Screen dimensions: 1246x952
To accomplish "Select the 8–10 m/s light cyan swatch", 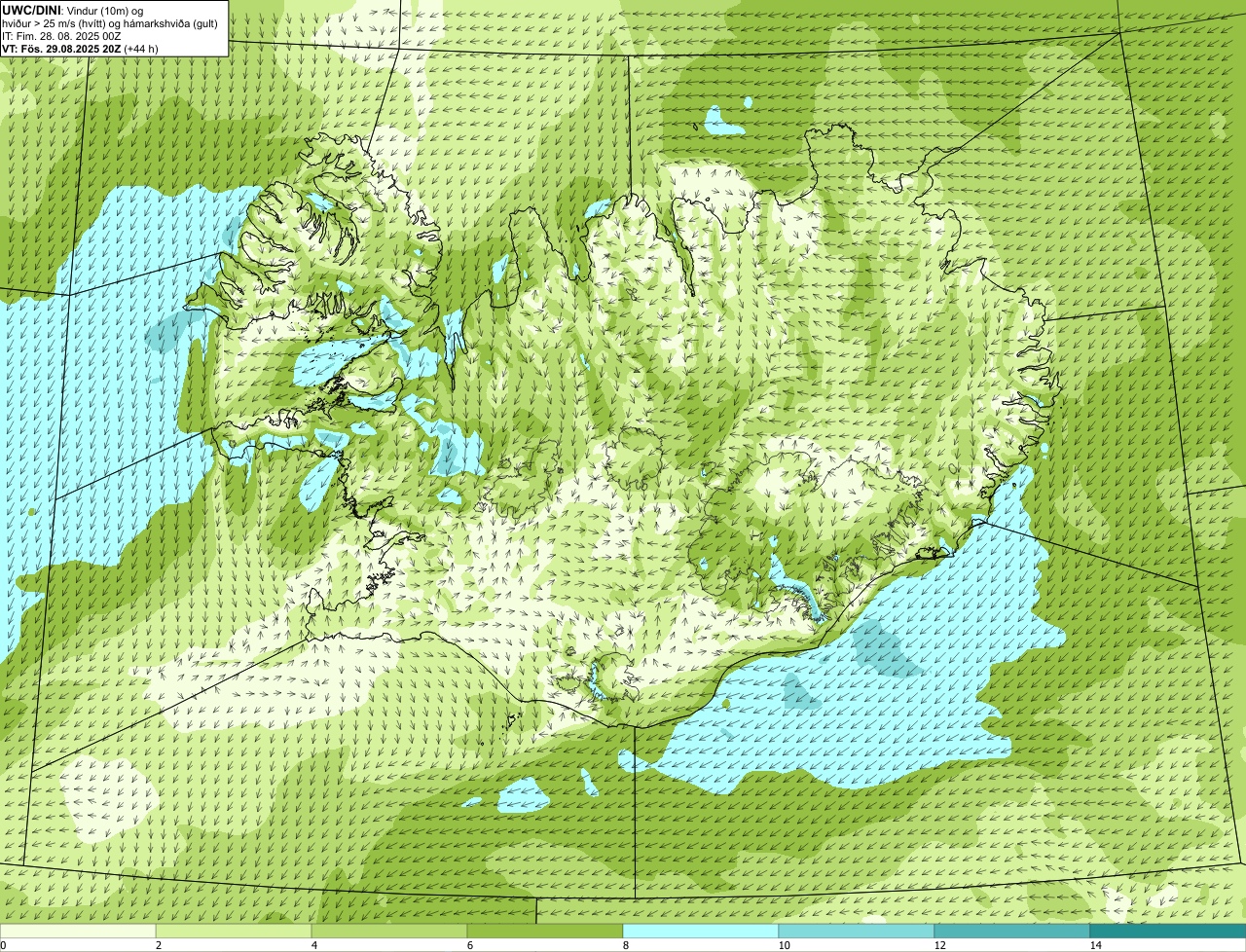I will (x=701, y=931).
